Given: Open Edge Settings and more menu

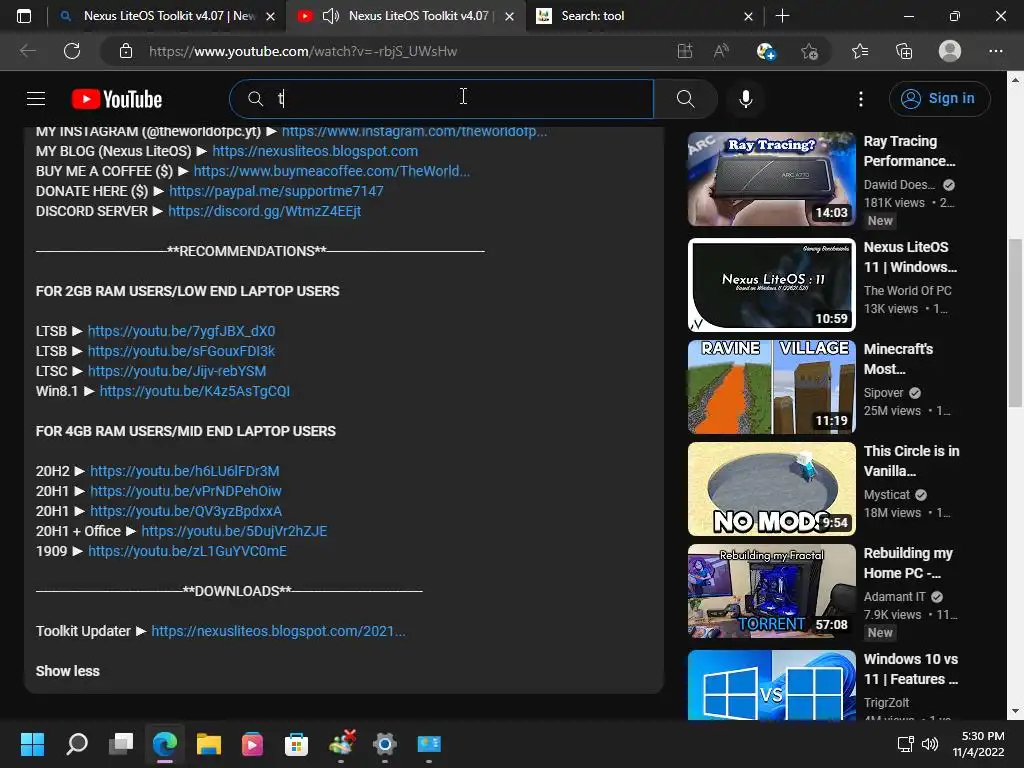Looking at the screenshot, I should (995, 51).
